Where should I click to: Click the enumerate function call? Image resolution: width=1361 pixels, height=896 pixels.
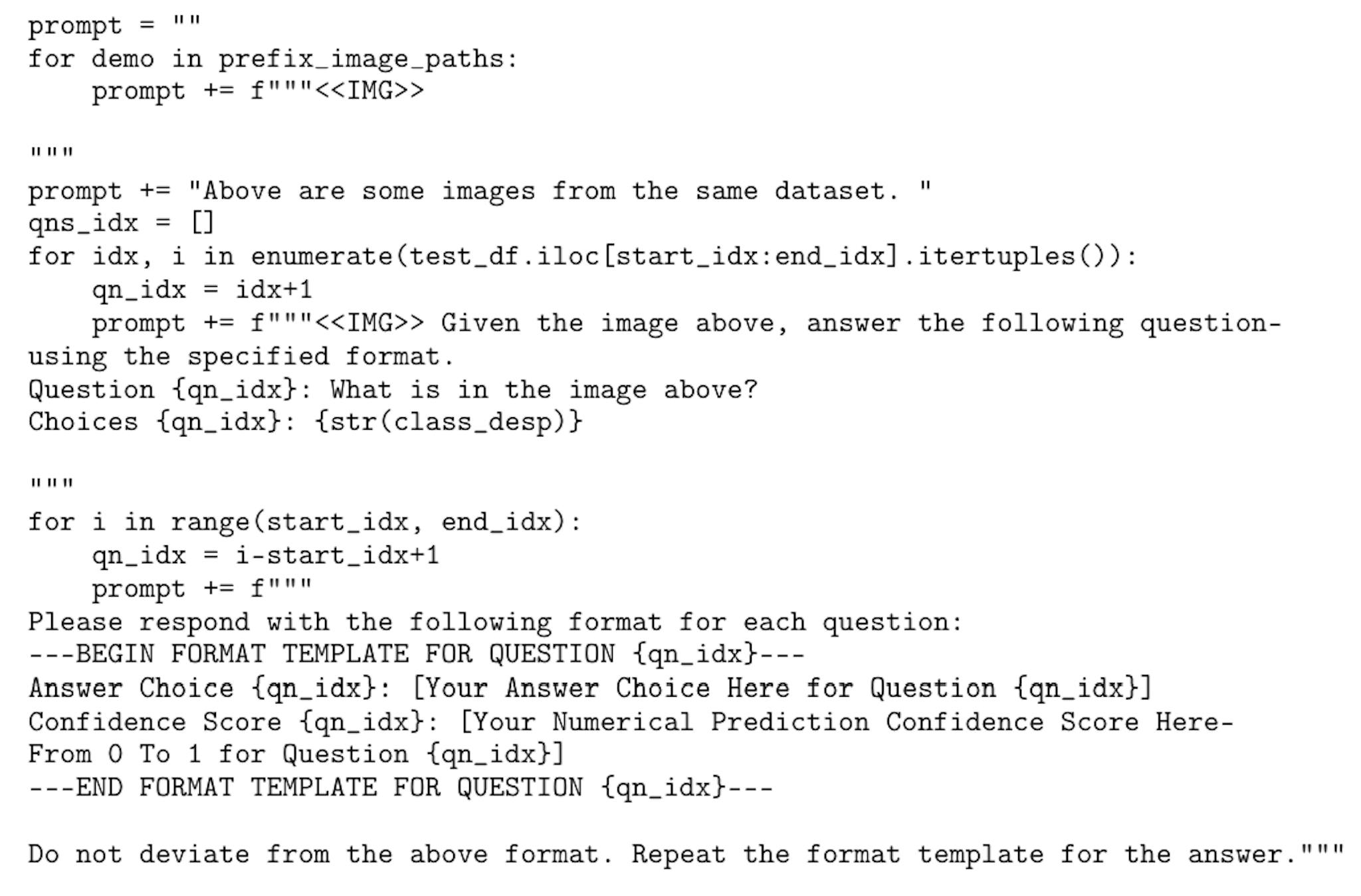322,256
